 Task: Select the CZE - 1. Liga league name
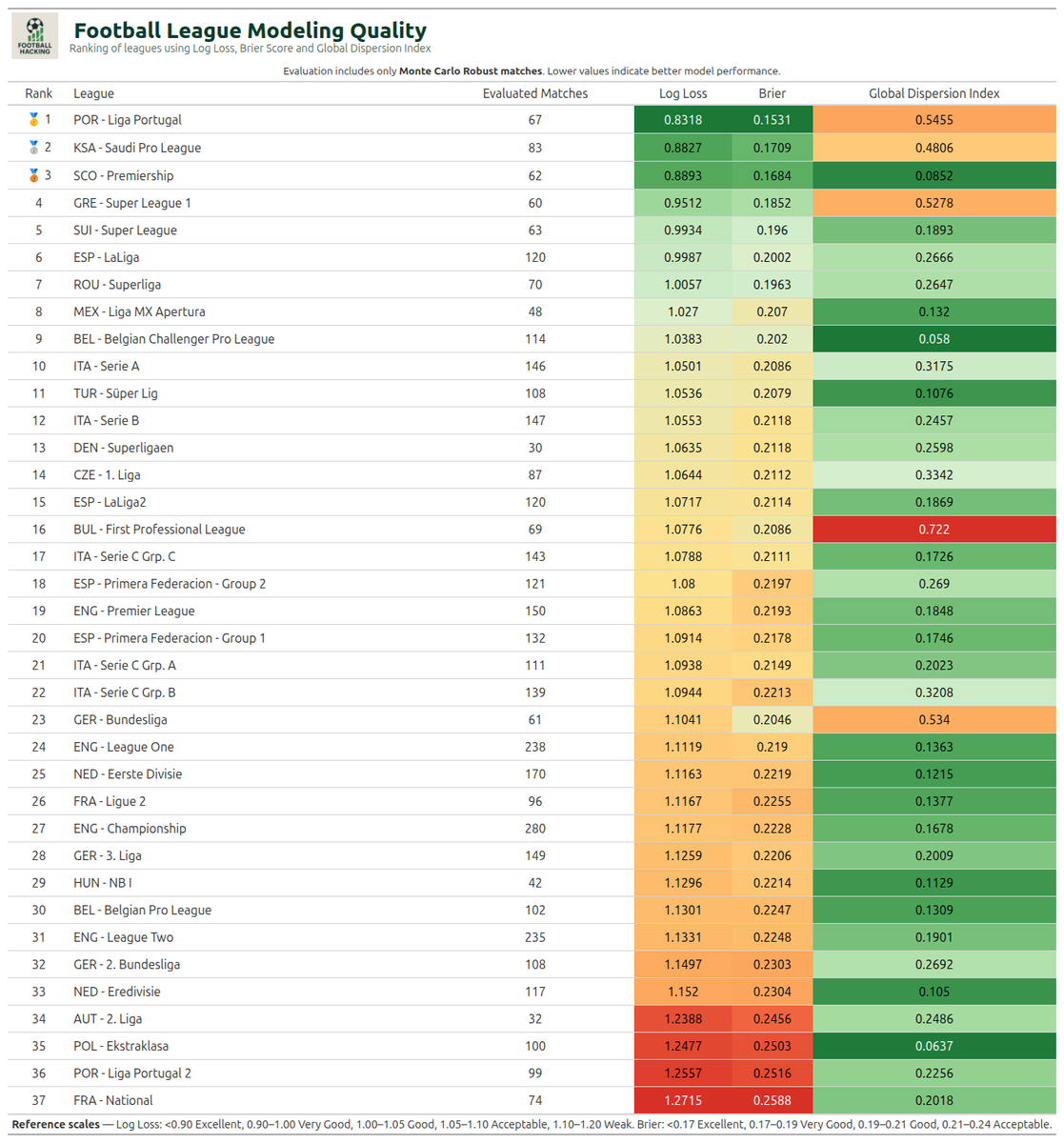107,475
